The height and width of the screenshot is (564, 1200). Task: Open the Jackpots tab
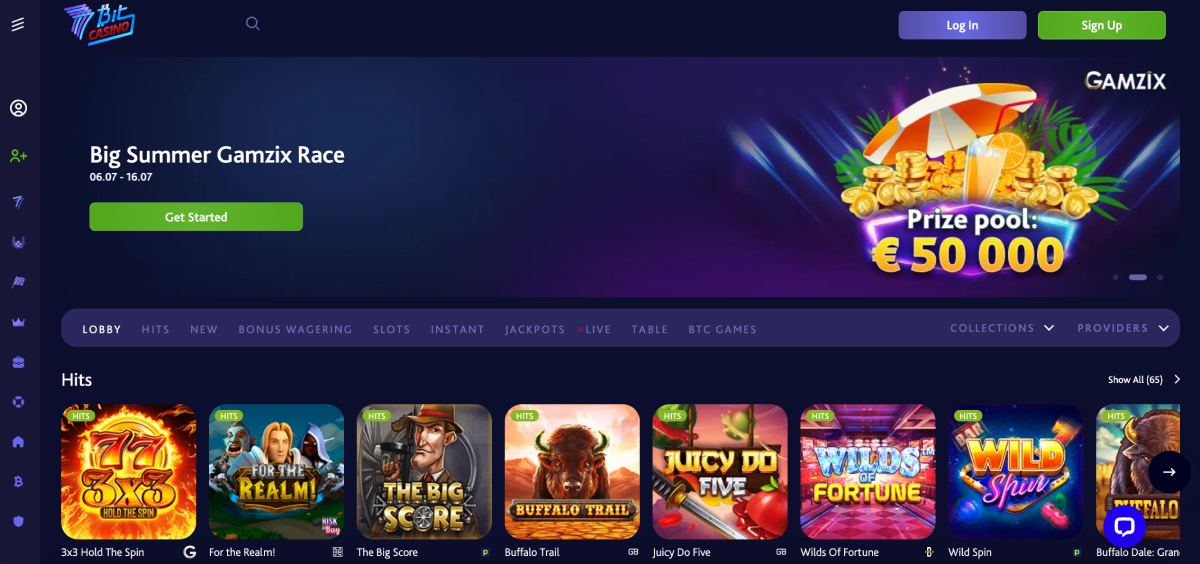535,329
